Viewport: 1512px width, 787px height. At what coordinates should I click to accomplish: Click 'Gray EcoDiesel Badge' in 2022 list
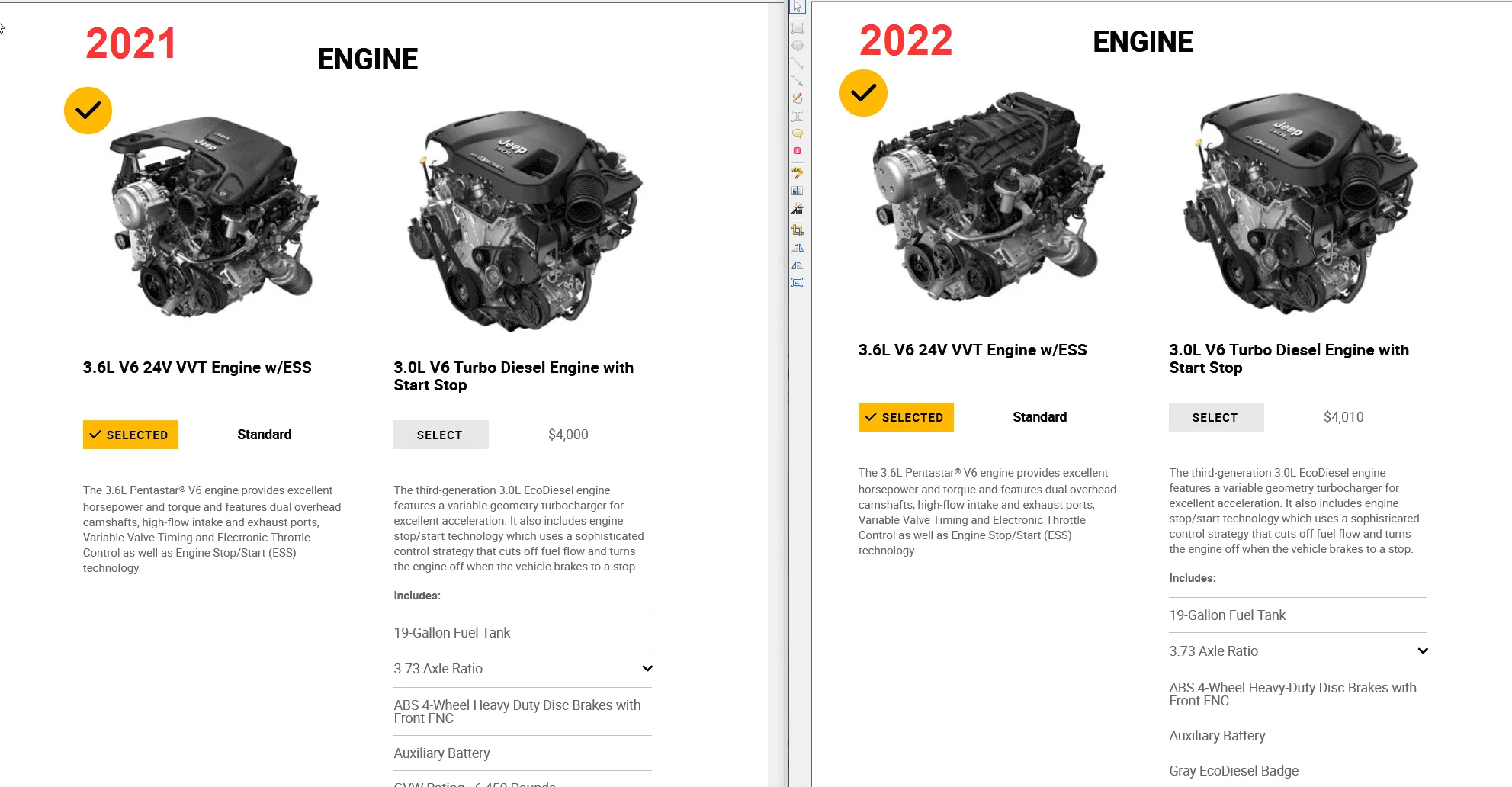tap(1234, 771)
